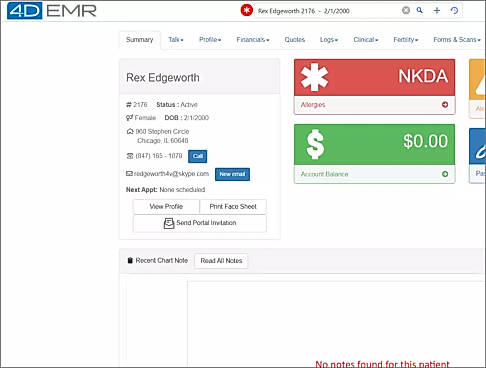Open Account Balance details arrow icon
The width and height of the screenshot is (486, 368).
[x=445, y=174]
